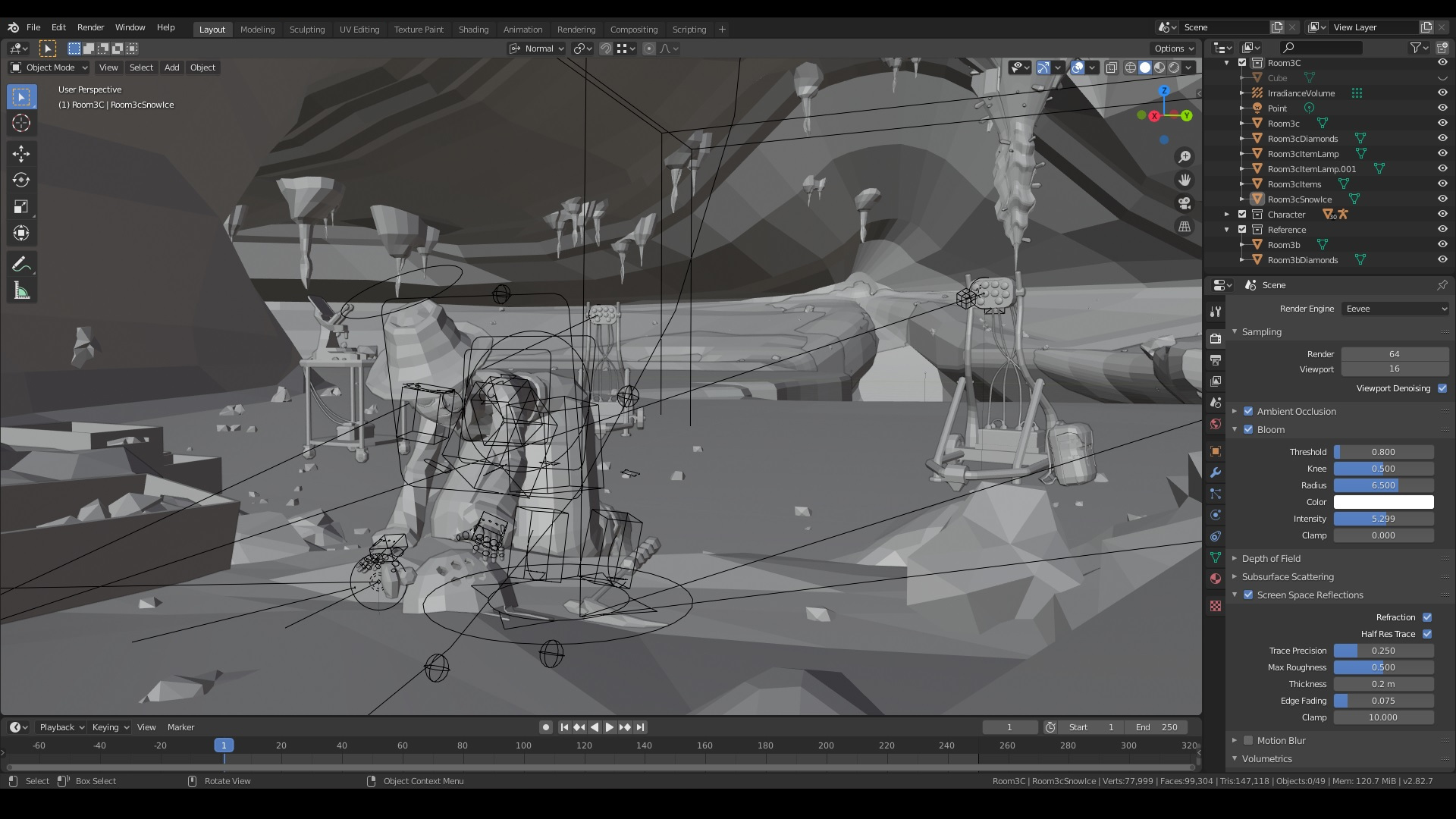The width and height of the screenshot is (1456, 819).
Task: Select the Measure tool
Action: click(21, 291)
